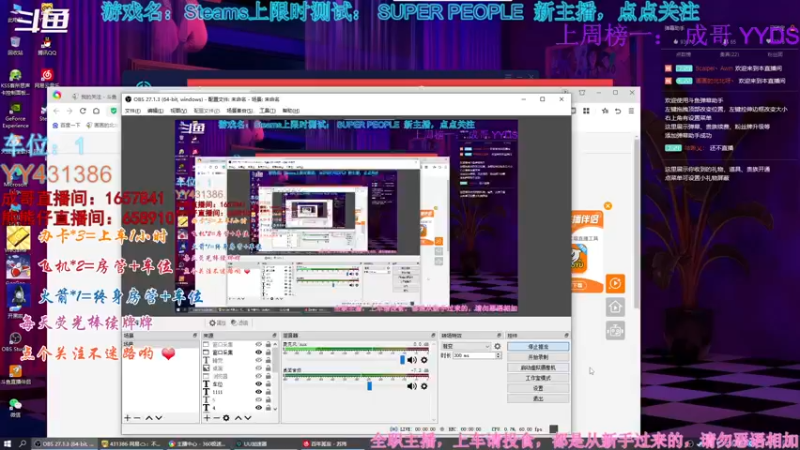
Task: Open 帮助 menu in OBS
Action: pos(291,111)
